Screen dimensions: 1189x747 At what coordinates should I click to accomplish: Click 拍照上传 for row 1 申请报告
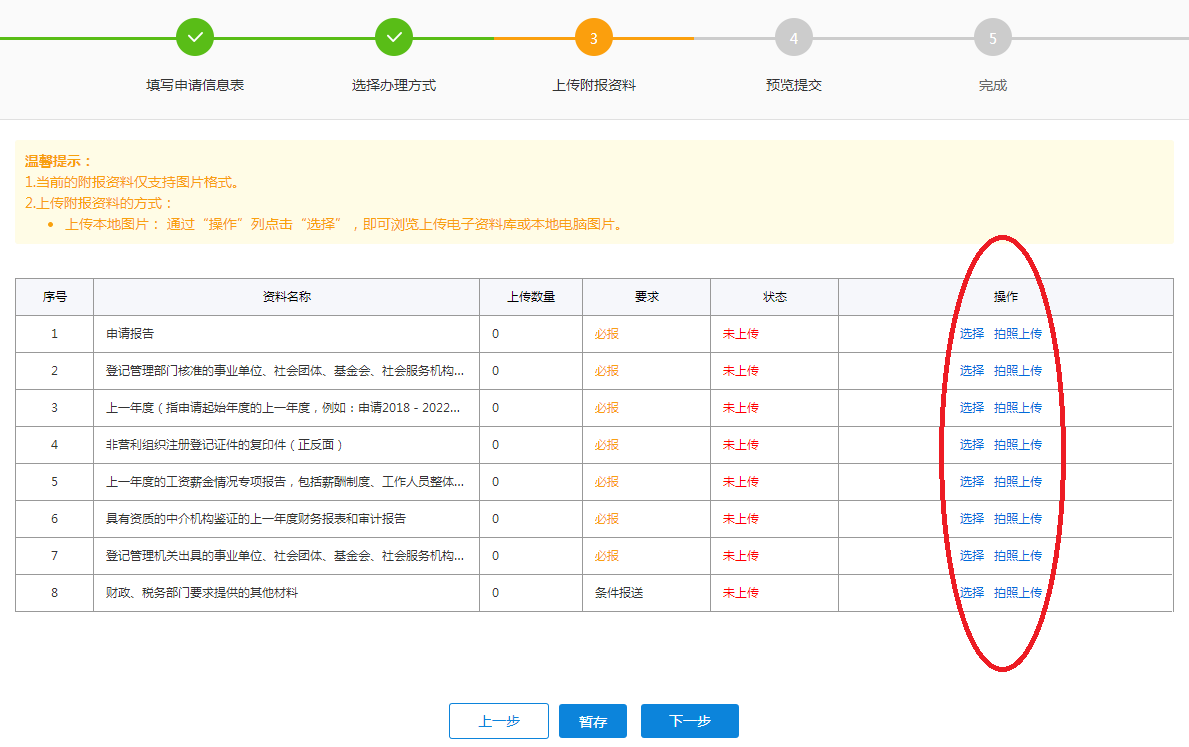click(x=1018, y=334)
